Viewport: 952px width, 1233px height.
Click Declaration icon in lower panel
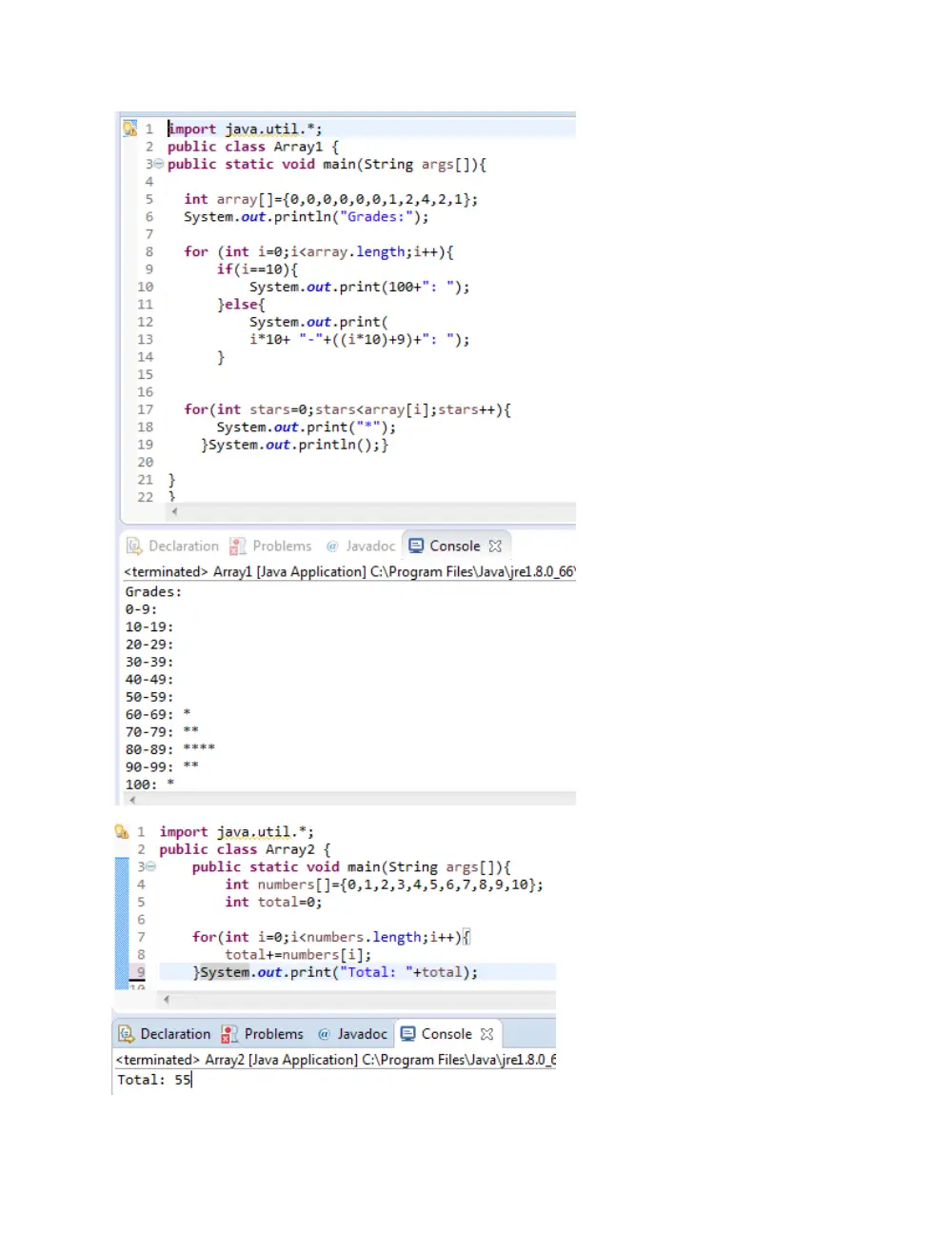126,1034
